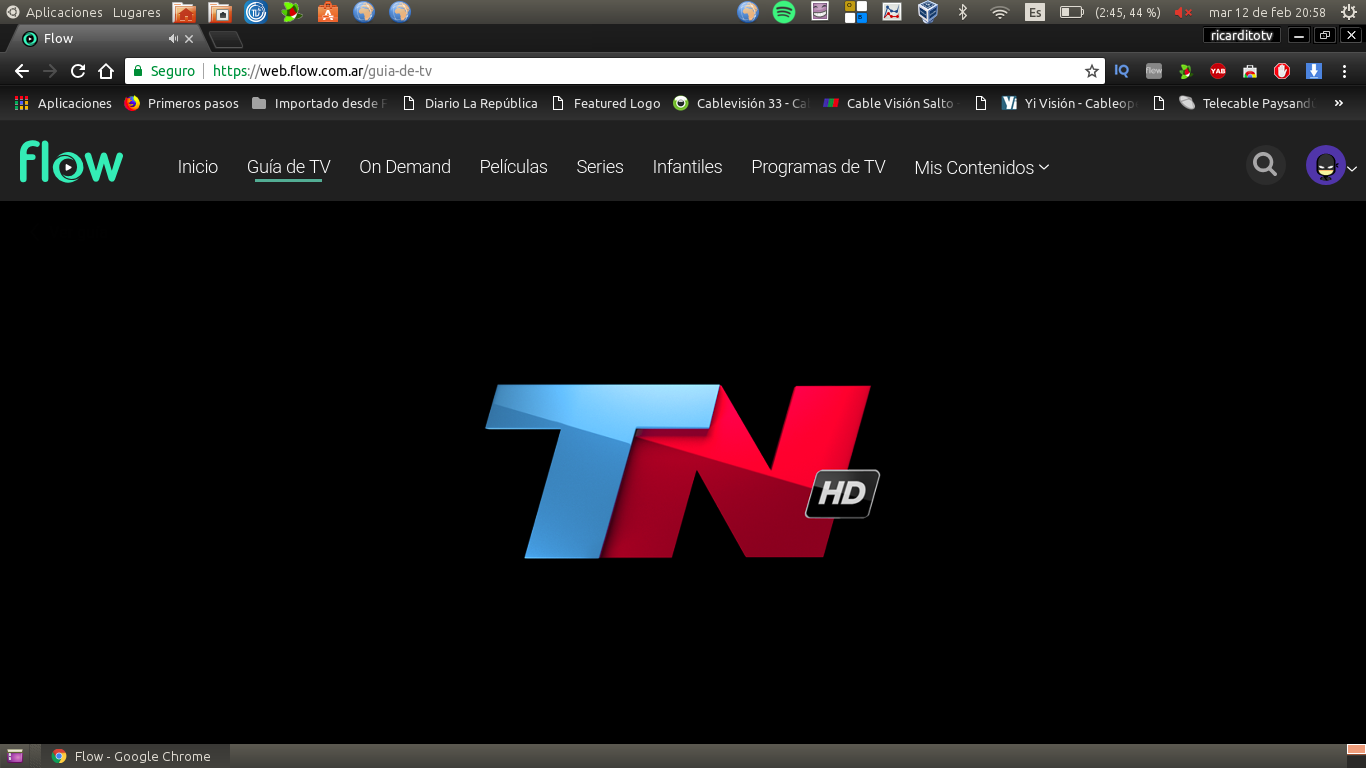Navigate to Películas
Screen dimensions: 1366x768
click(x=514, y=167)
